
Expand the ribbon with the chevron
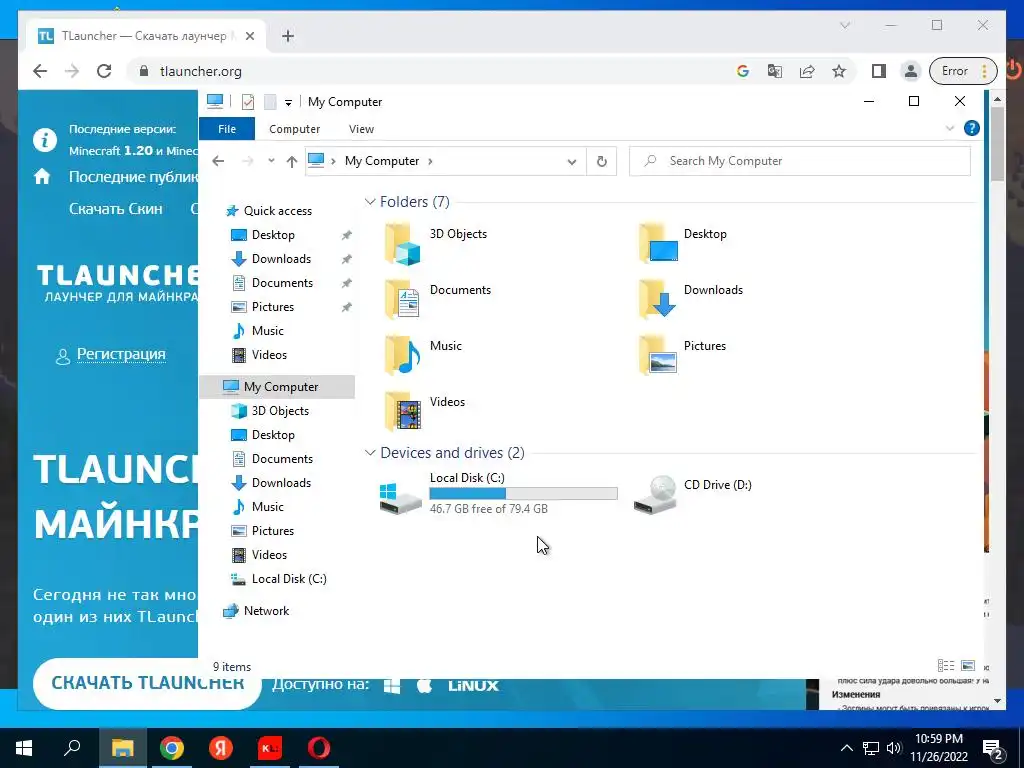950,129
